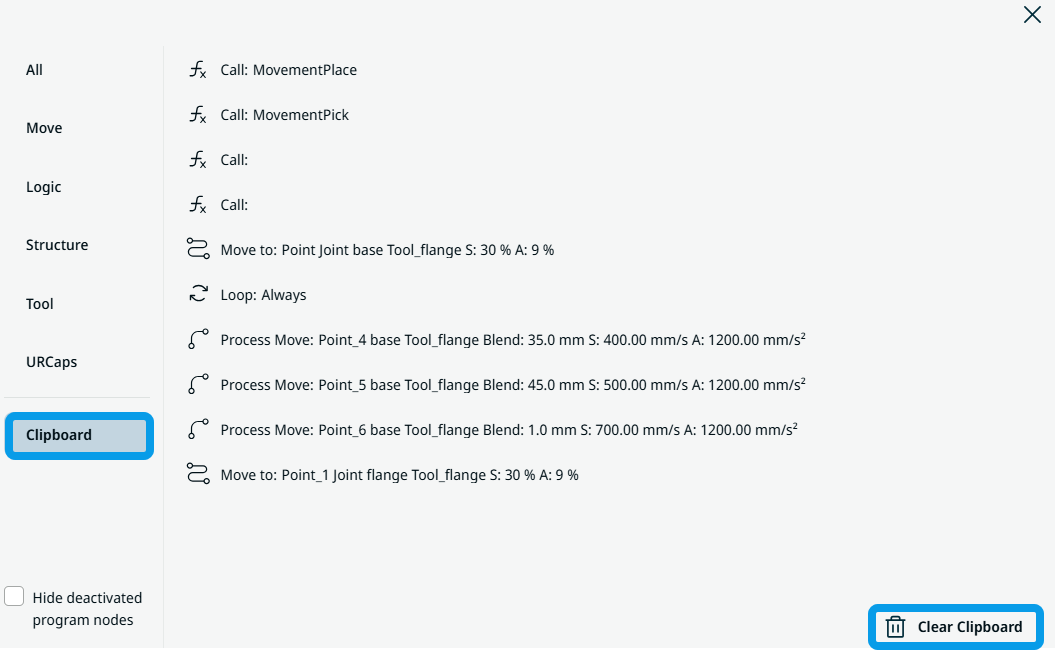Close the node selection dialog
1055x650 pixels.
click(x=1032, y=15)
